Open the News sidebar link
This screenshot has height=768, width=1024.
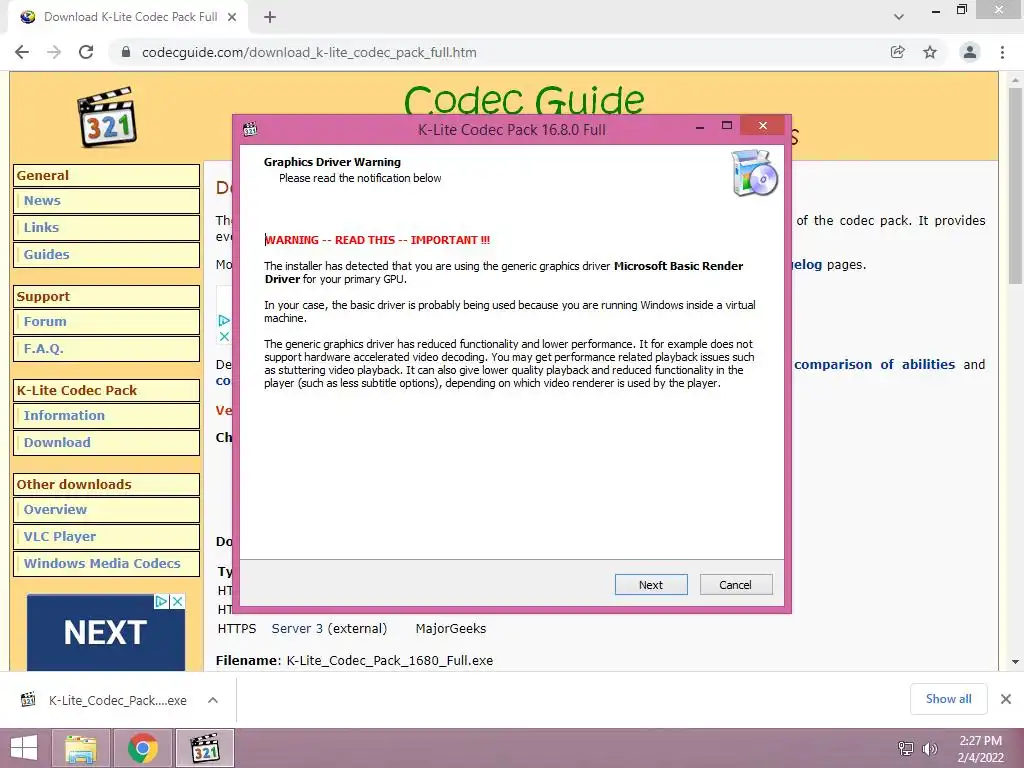pyautogui.click(x=106, y=200)
